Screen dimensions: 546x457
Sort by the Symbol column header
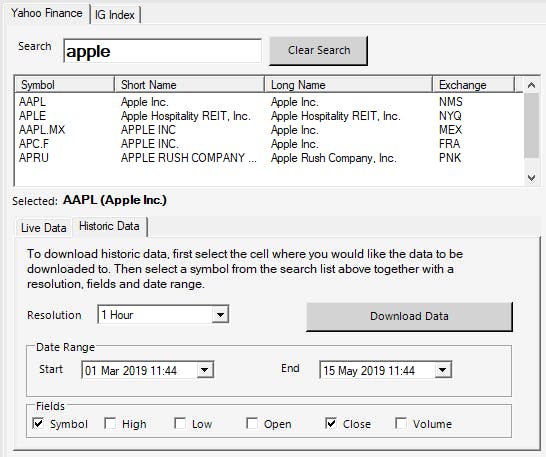click(64, 85)
